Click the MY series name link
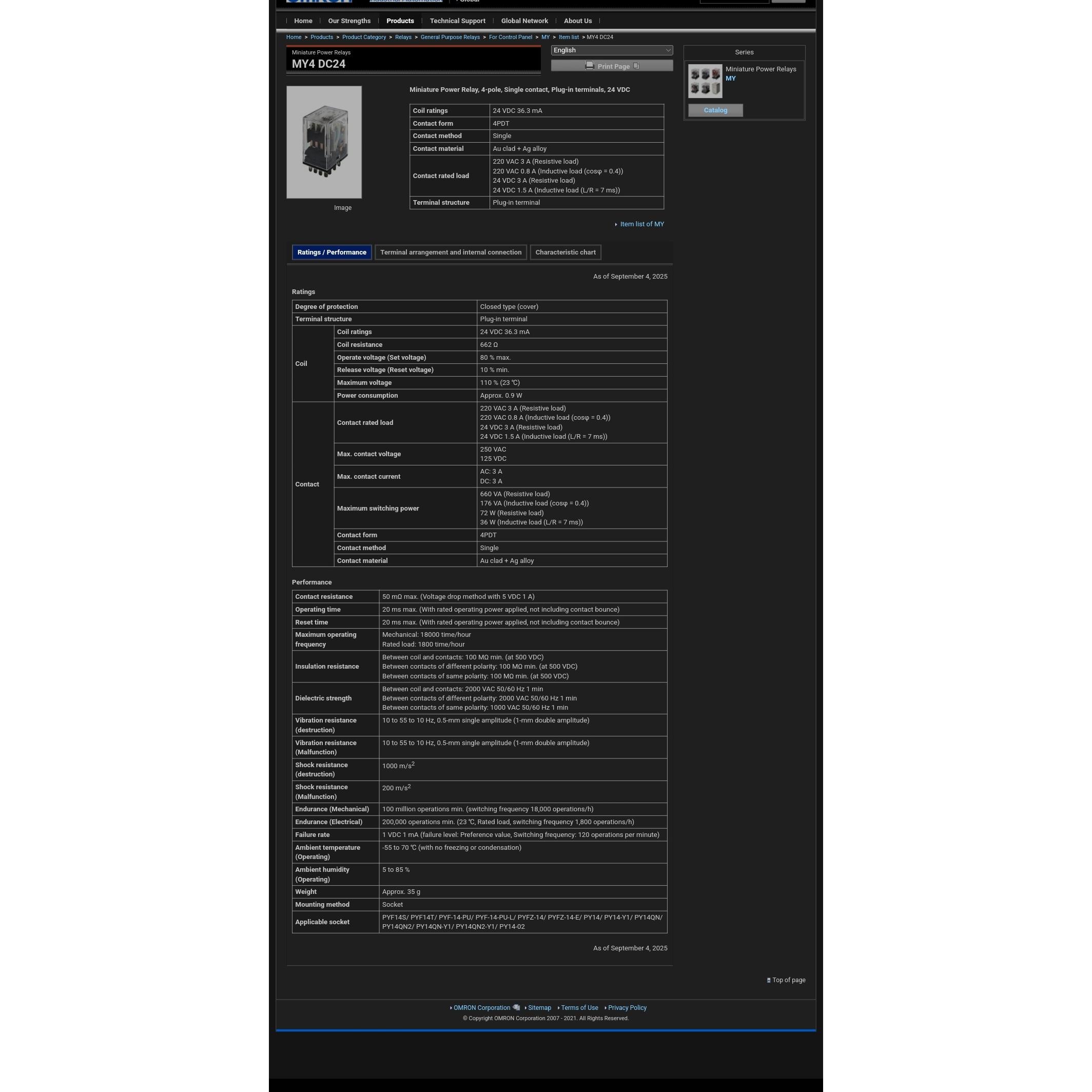The height and width of the screenshot is (1092, 1092). click(x=730, y=79)
